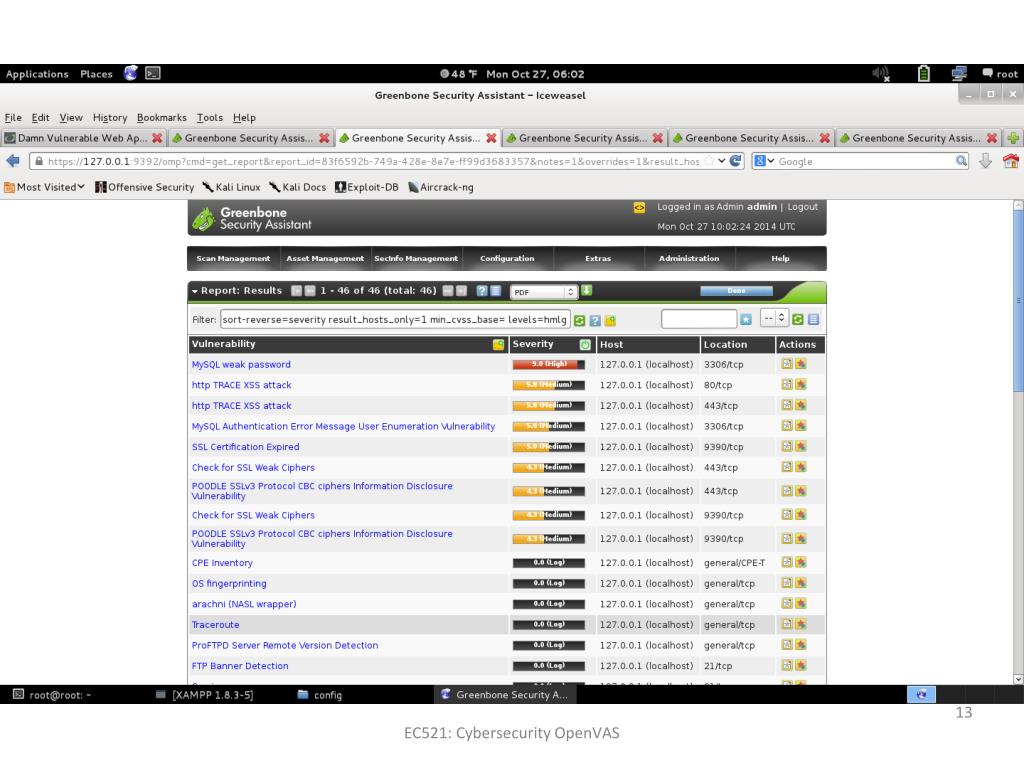This screenshot has width=1024, height=768.
Task: Click the green switch filter refresh icon
Action: tap(797, 319)
